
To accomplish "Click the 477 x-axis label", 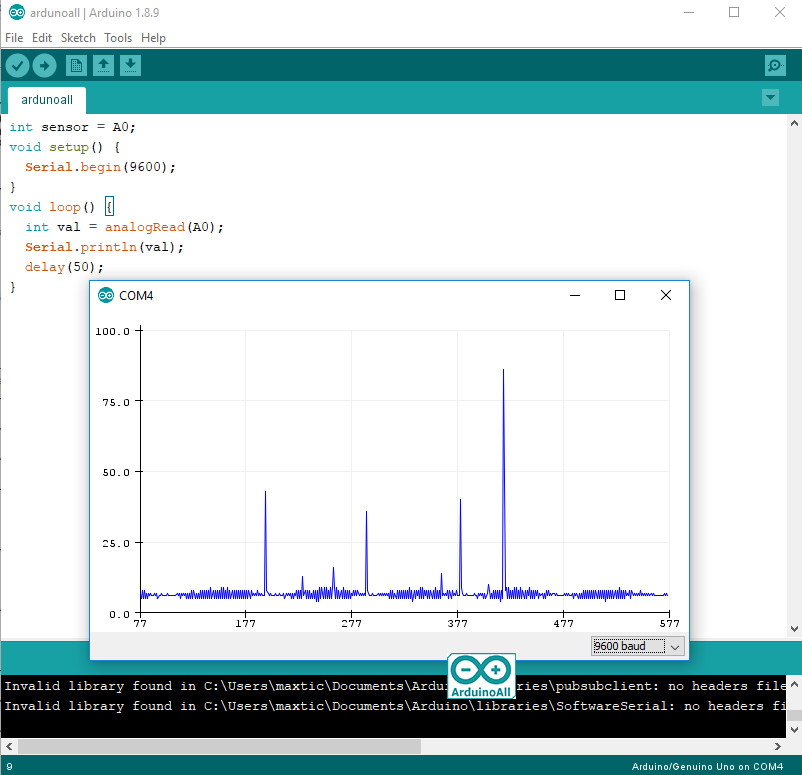I will pyautogui.click(x=563, y=623).
